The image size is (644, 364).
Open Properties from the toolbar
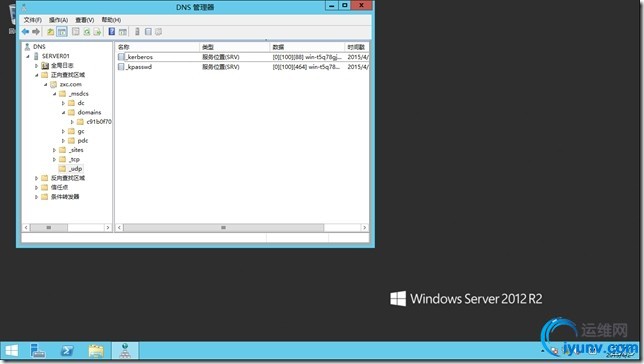(x=76, y=32)
